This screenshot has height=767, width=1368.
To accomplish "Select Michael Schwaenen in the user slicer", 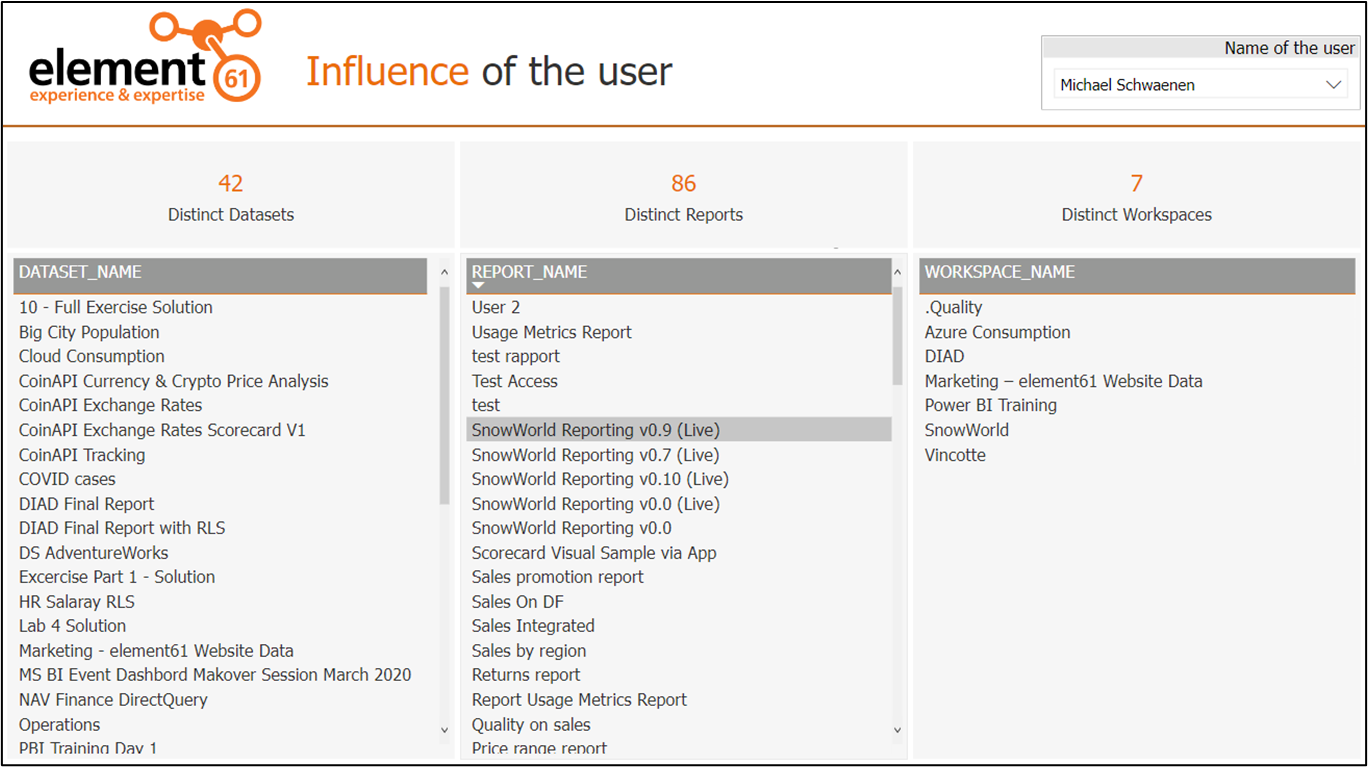I will [x=1130, y=85].
